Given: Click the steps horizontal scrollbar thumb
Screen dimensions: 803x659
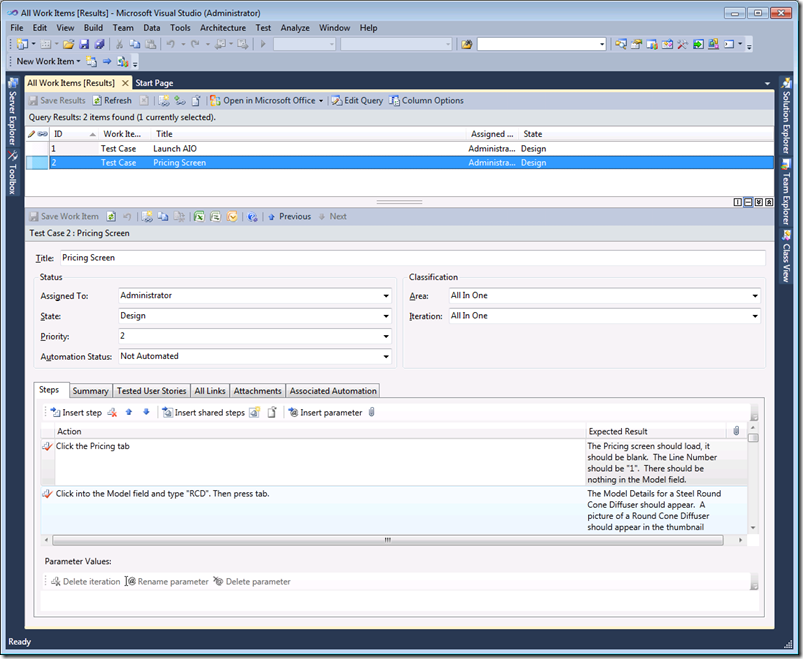Looking at the screenshot, I should click(x=388, y=540).
